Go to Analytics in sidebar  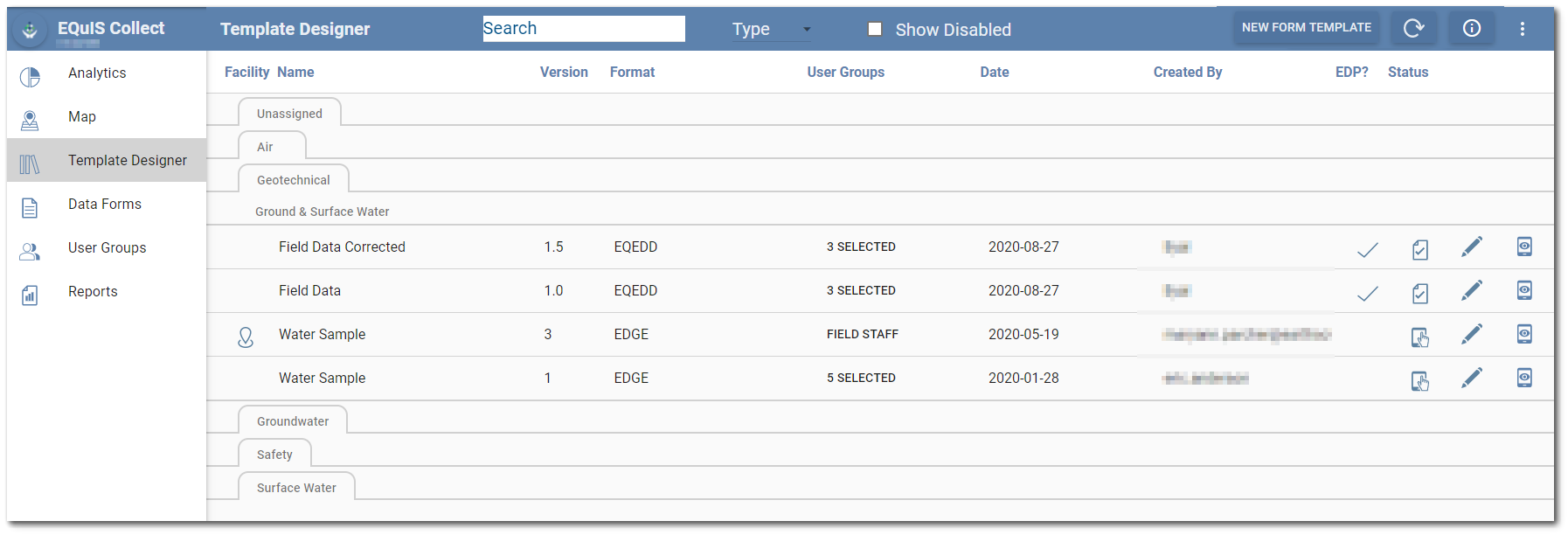97,73
